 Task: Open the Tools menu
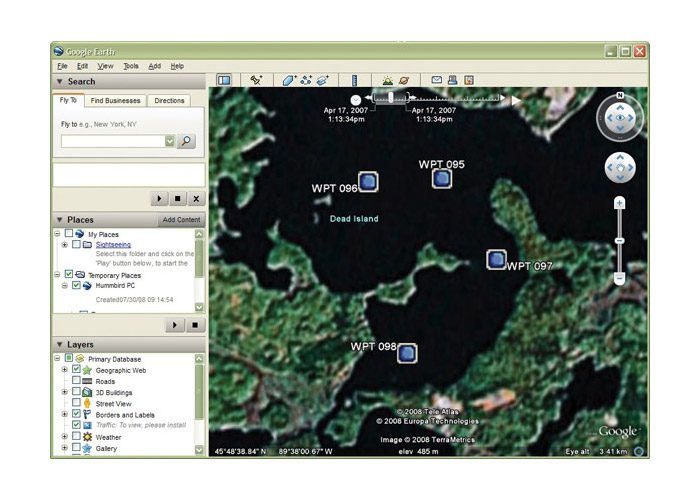[x=131, y=66]
